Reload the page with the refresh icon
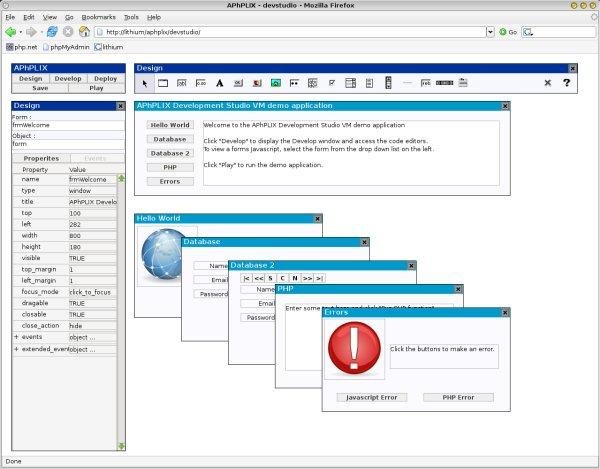 click(52, 32)
